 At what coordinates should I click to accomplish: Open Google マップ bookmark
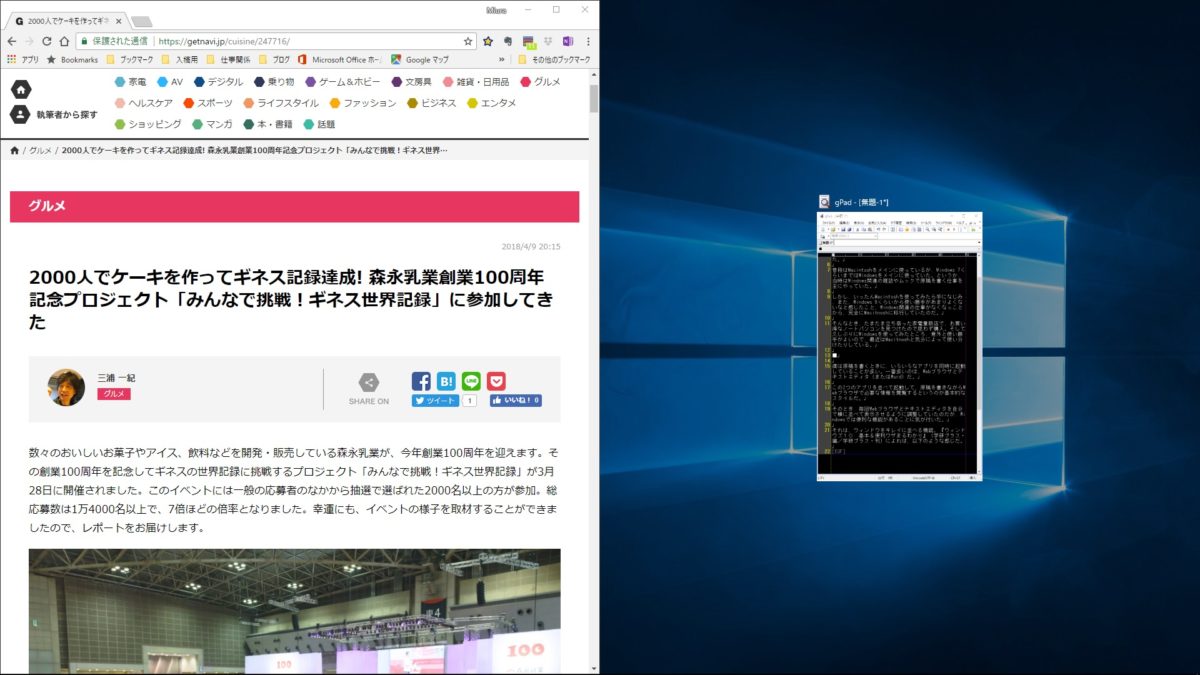tap(420, 59)
